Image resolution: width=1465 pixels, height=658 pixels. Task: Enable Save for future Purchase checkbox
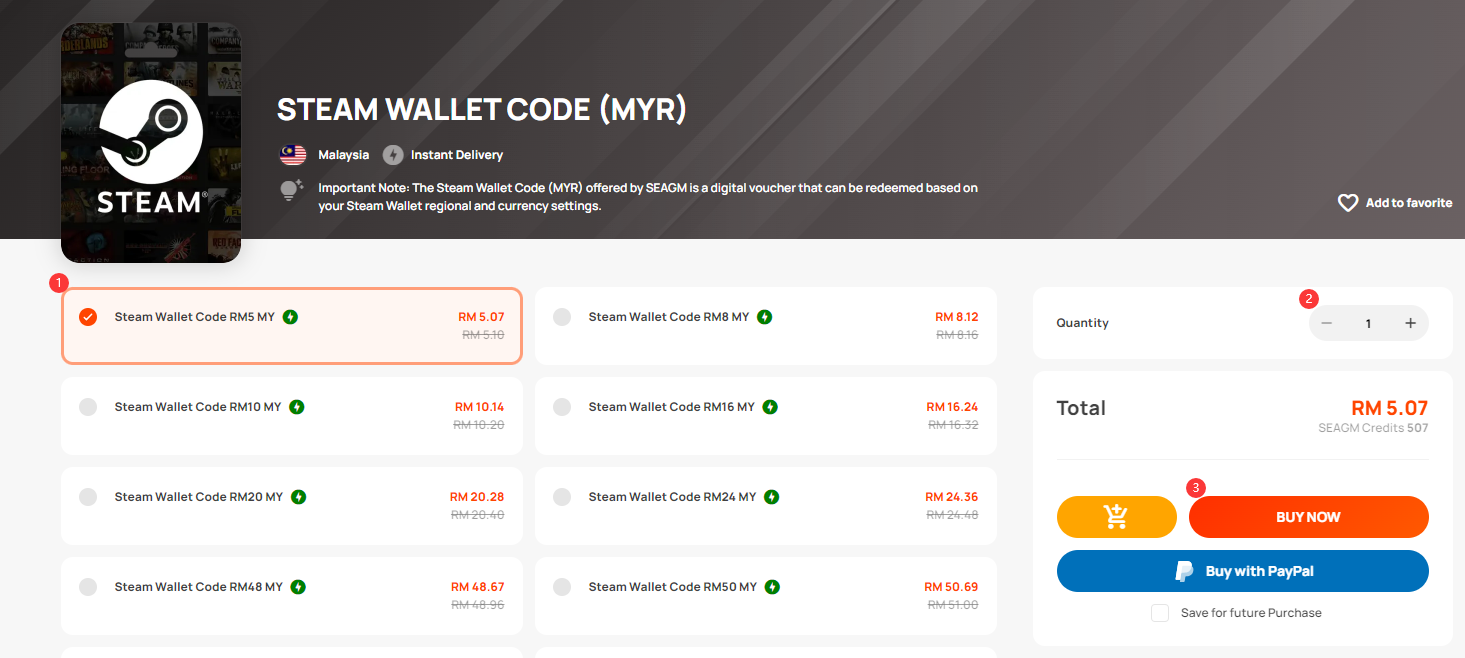[1160, 613]
